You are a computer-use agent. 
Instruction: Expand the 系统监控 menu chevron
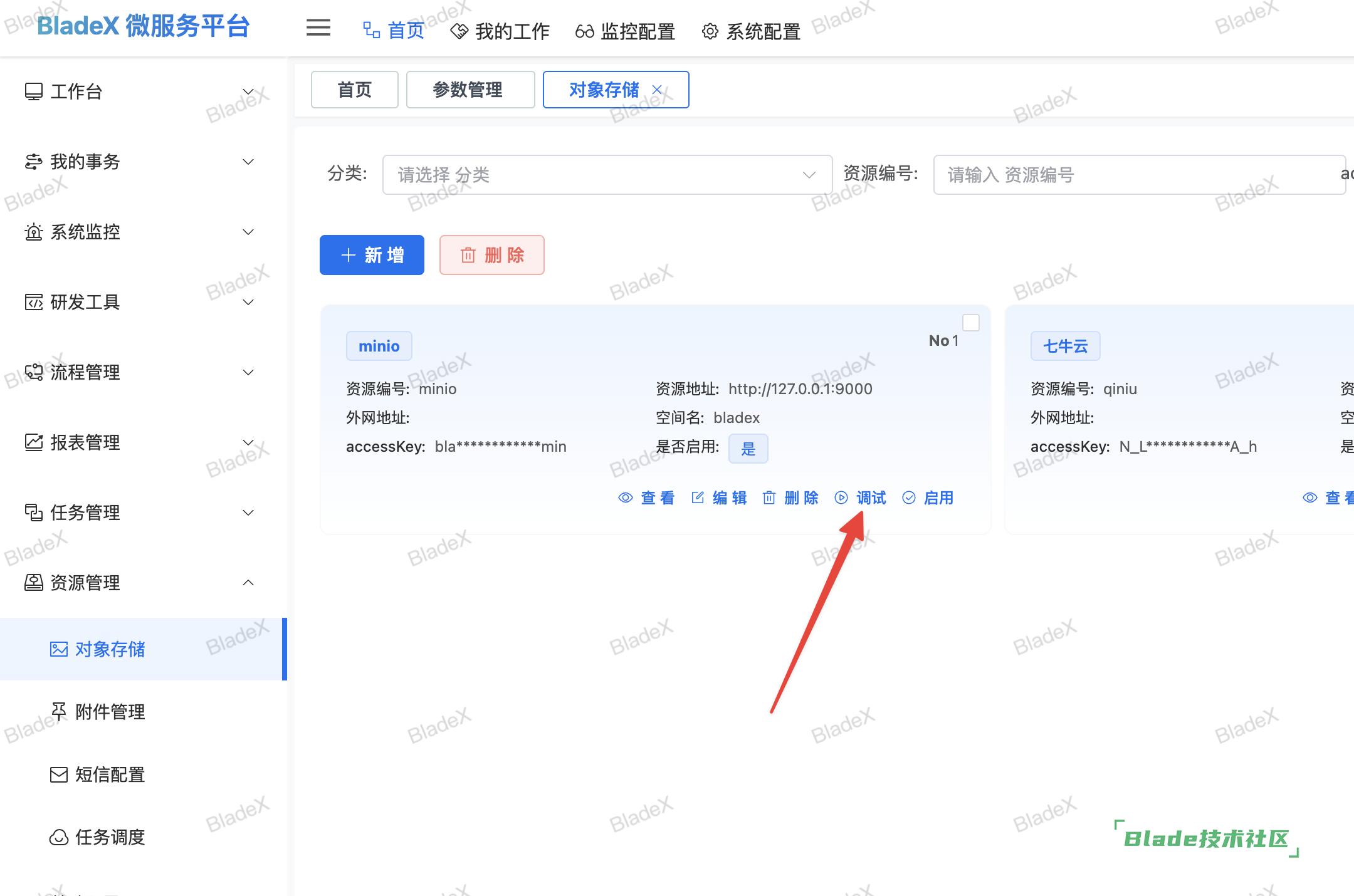coord(248,232)
